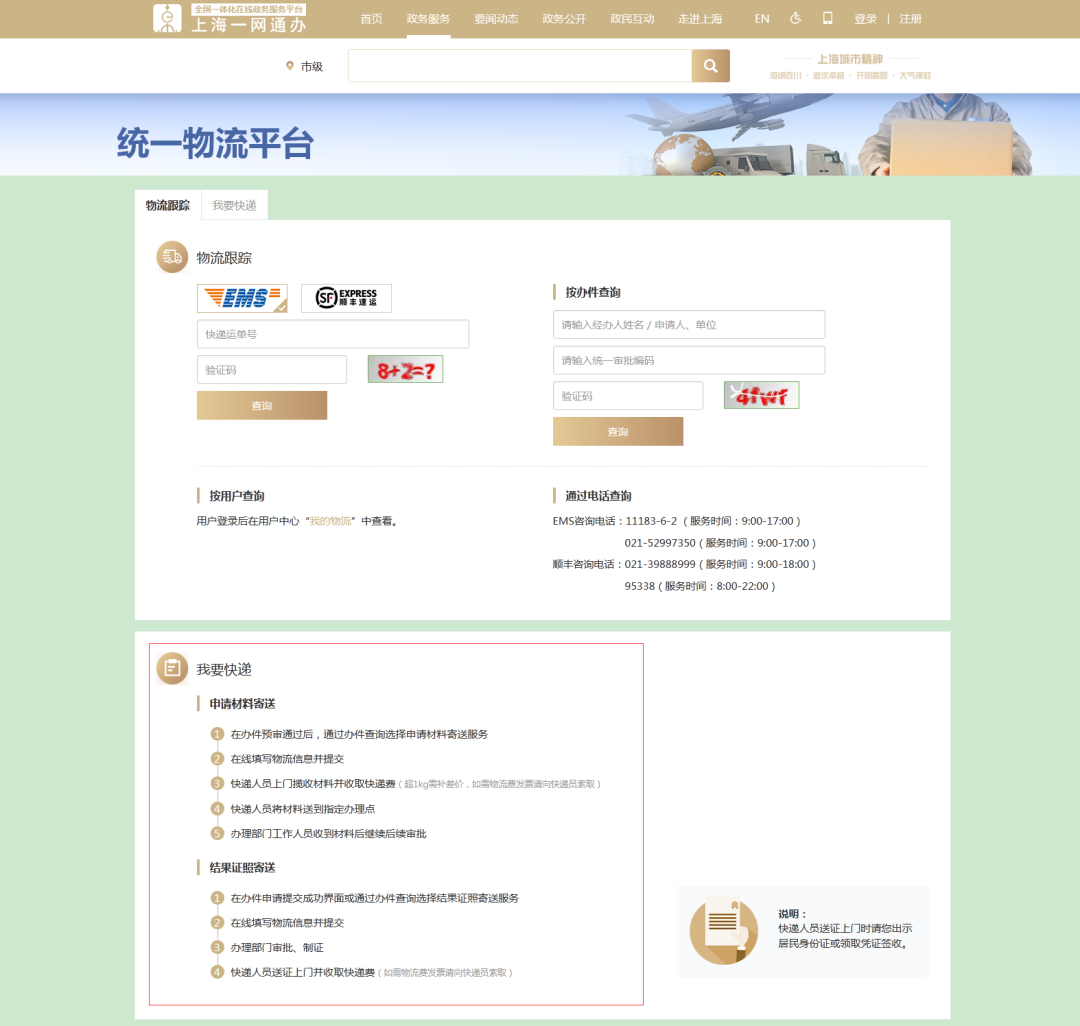
Task: Switch language to EN
Action: tap(762, 19)
